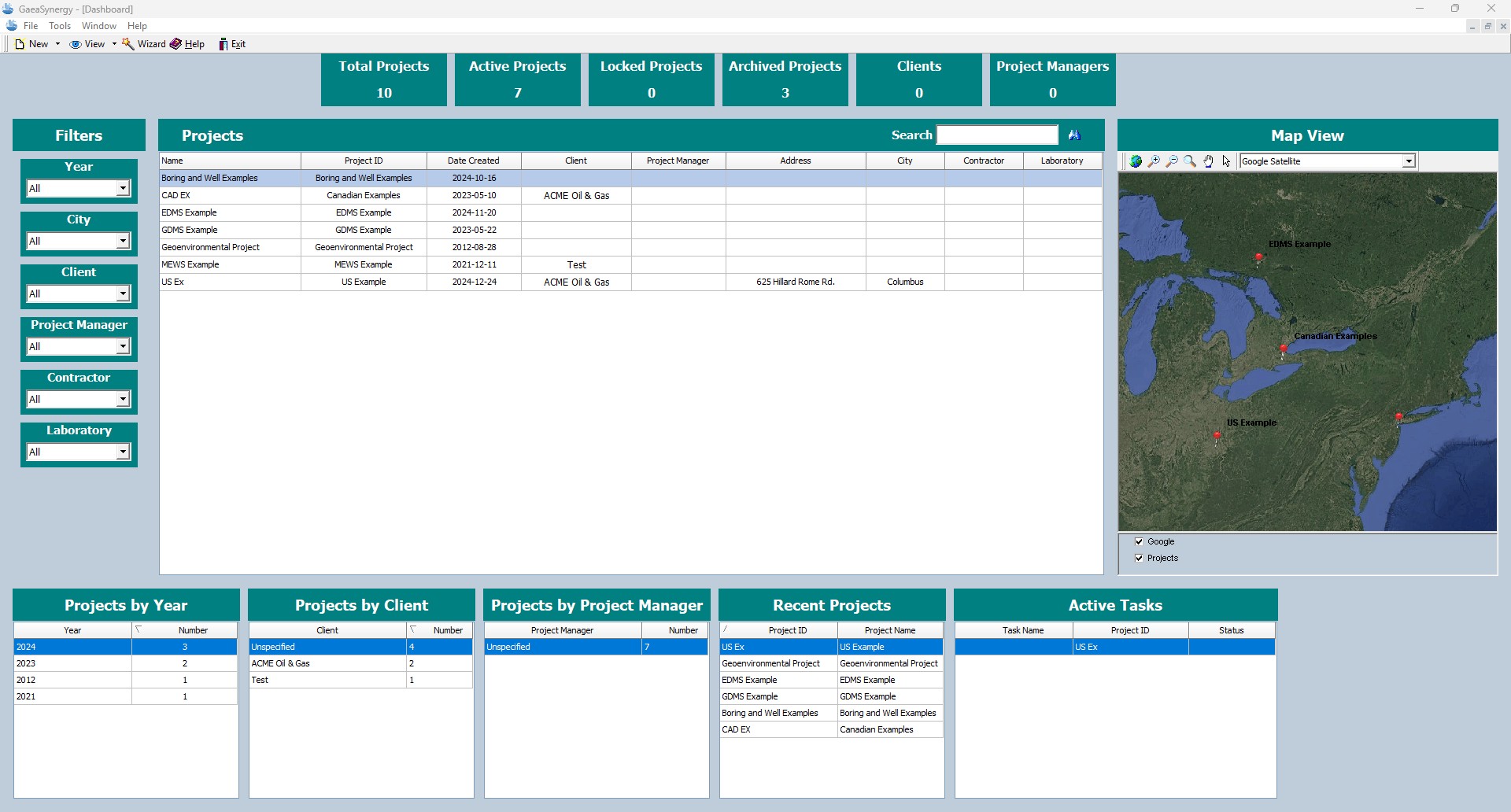Open the Year filter dropdown
Image resolution: width=1511 pixels, height=812 pixels.
point(123,188)
